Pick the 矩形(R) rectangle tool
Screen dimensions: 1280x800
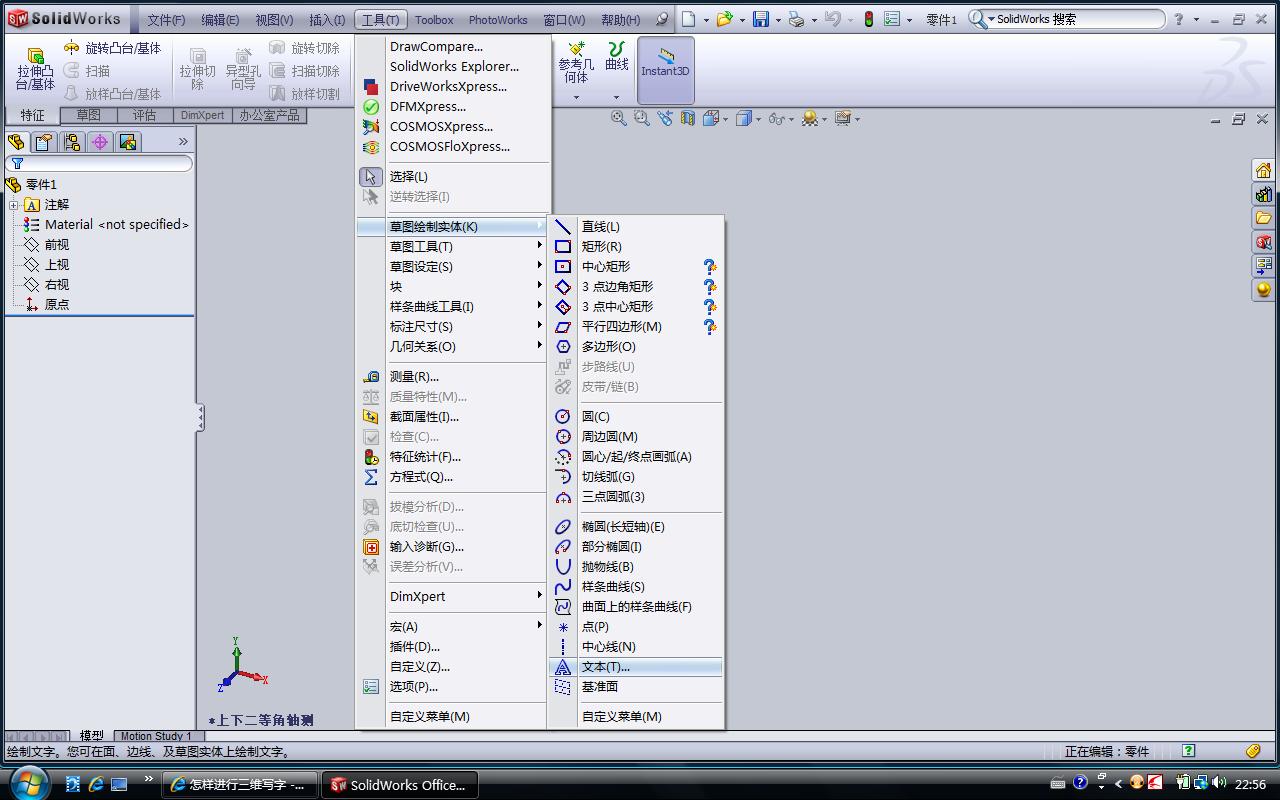636,247
